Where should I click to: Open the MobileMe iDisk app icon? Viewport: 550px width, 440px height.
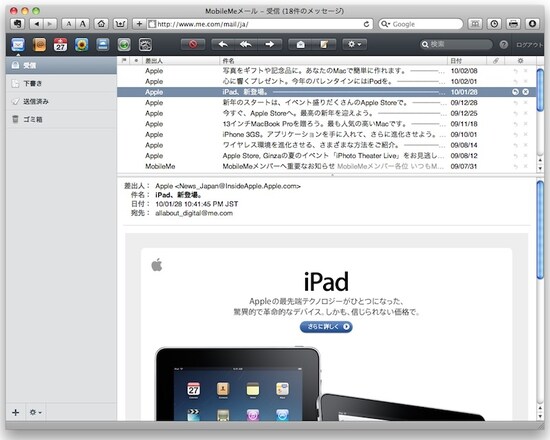click(x=102, y=45)
